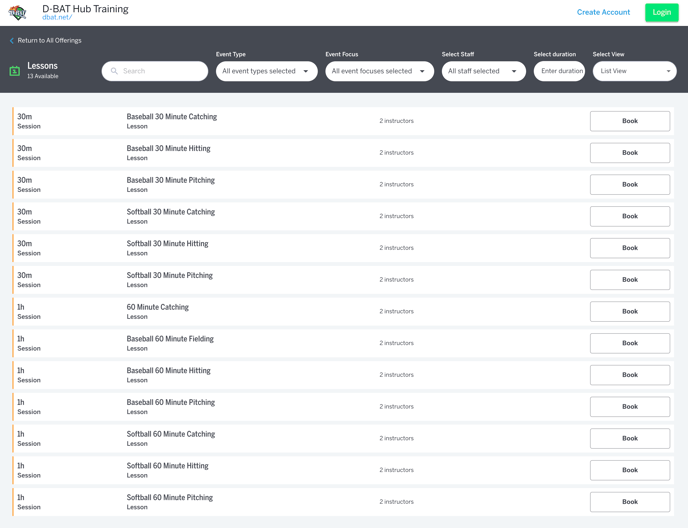688x528 pixels.
Task: Select the Baseball 60 Minute Fielding title
Action: [170, 339]
